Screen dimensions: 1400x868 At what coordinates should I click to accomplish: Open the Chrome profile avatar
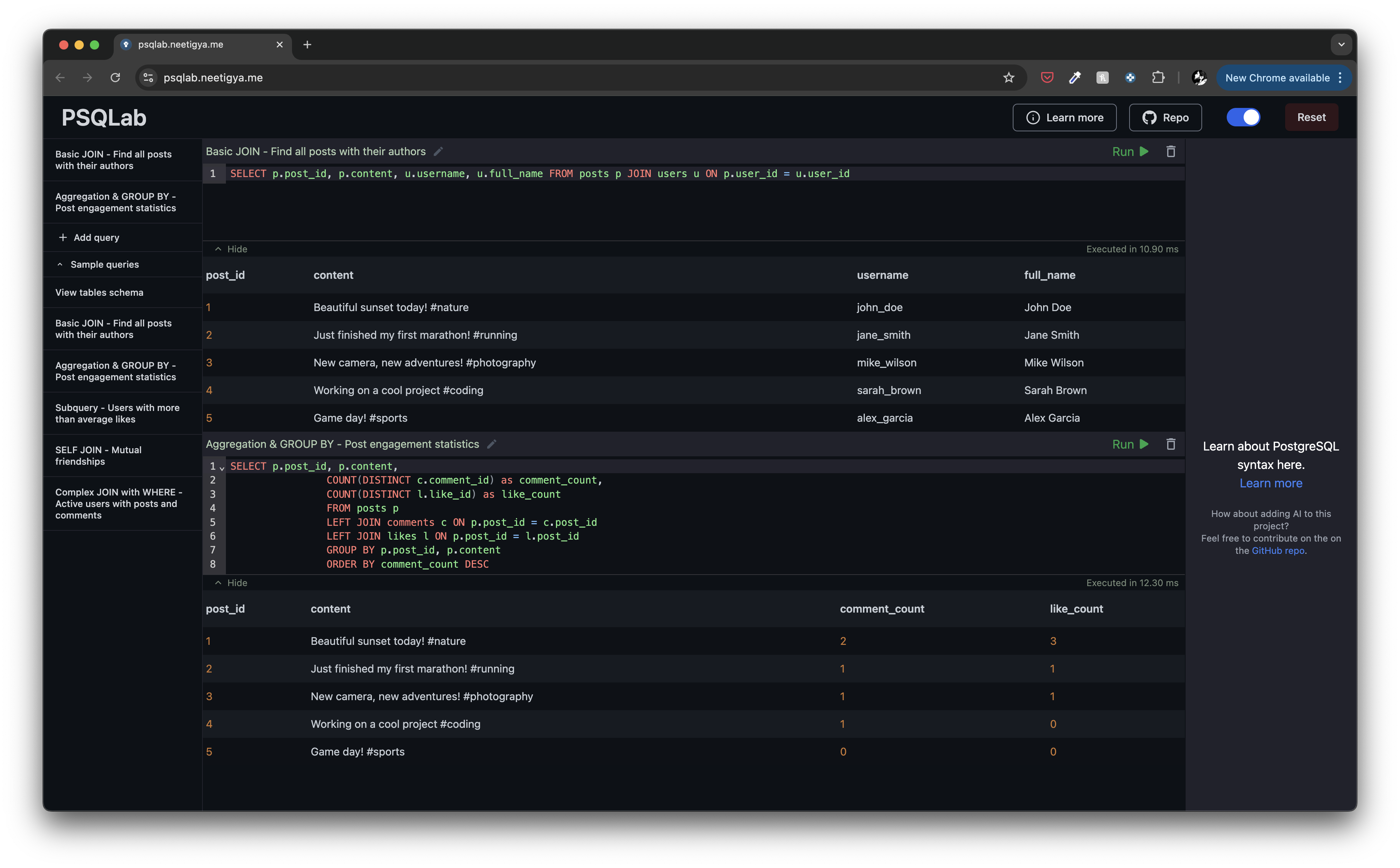(1199, 78)
